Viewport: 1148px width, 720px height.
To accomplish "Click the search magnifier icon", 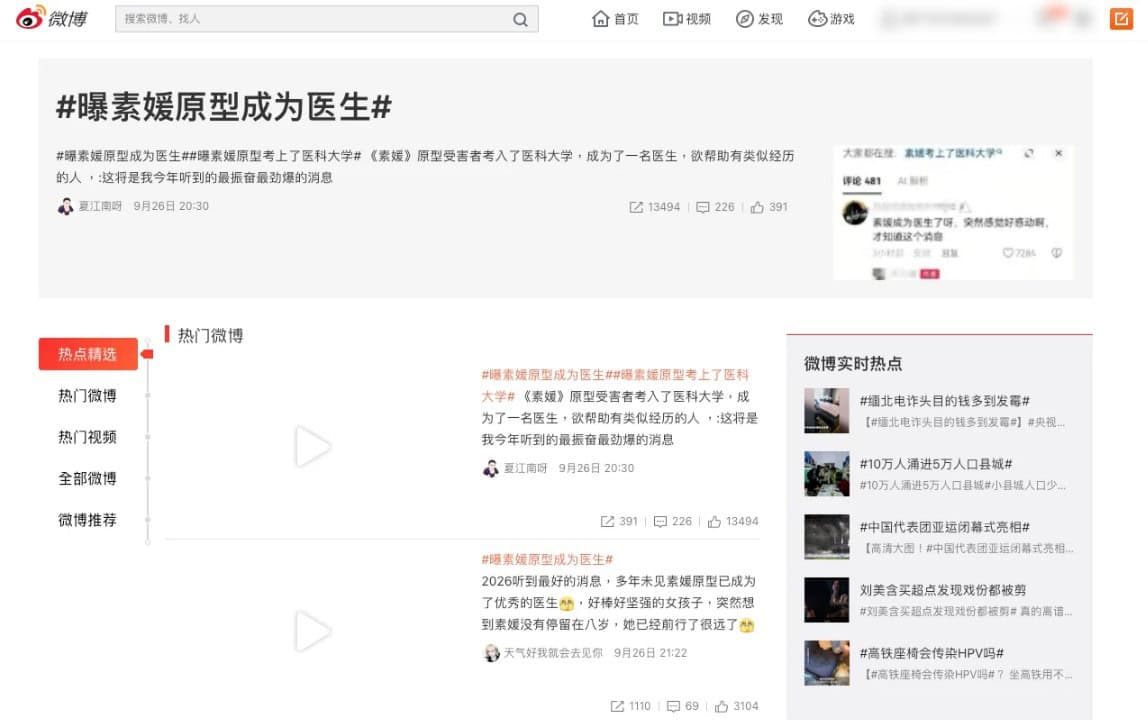I will tap(520, 19).
